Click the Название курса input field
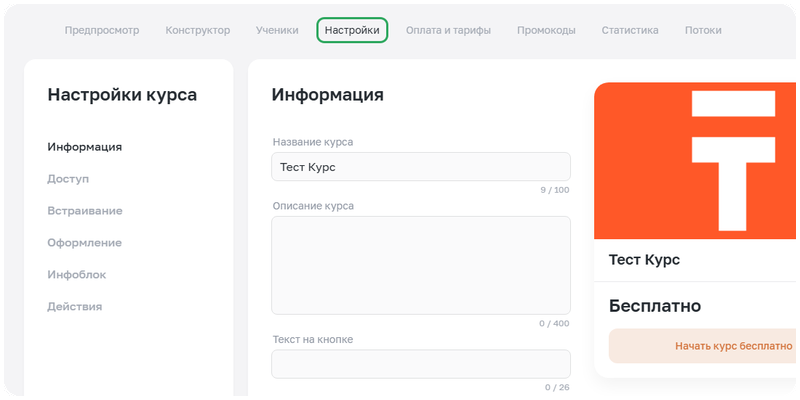Viewport: 800px width, 400px height. (x=420, y=167)
